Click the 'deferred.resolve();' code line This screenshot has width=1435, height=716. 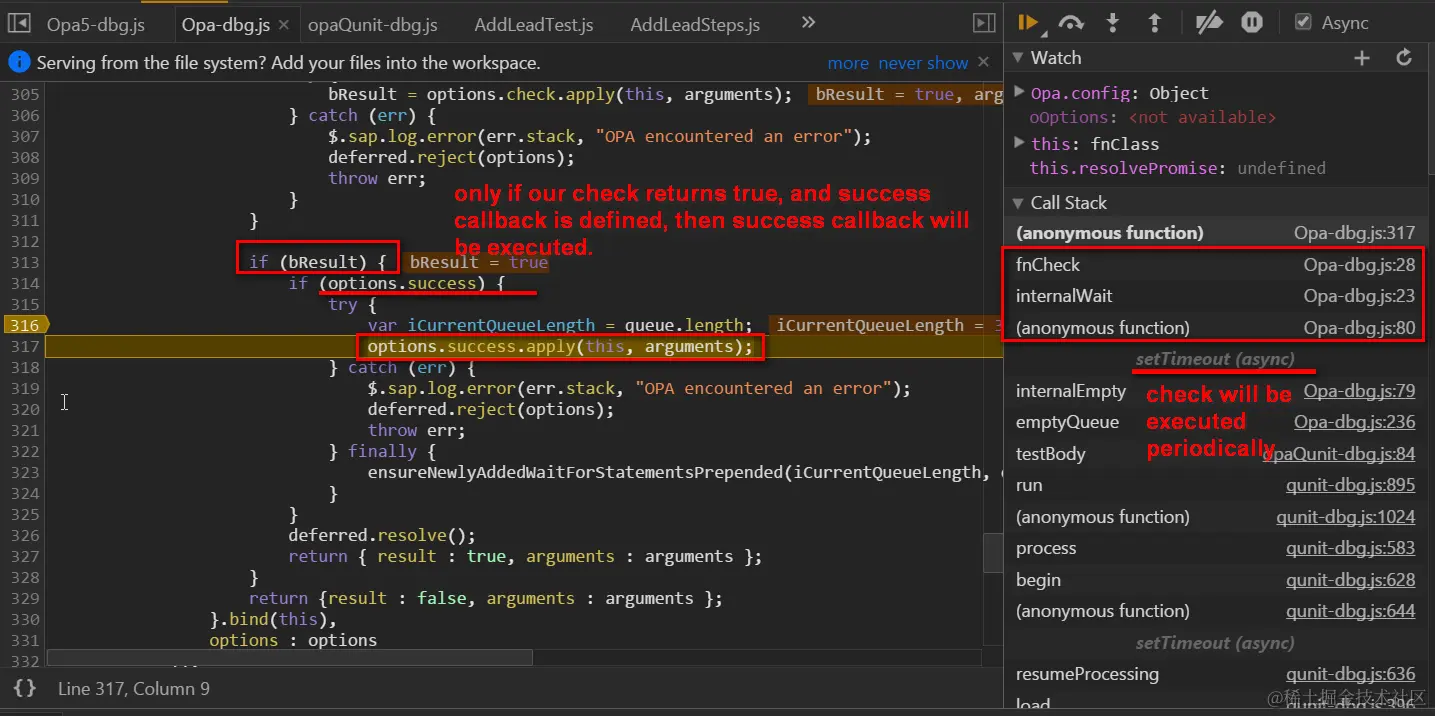pos(382,535)
